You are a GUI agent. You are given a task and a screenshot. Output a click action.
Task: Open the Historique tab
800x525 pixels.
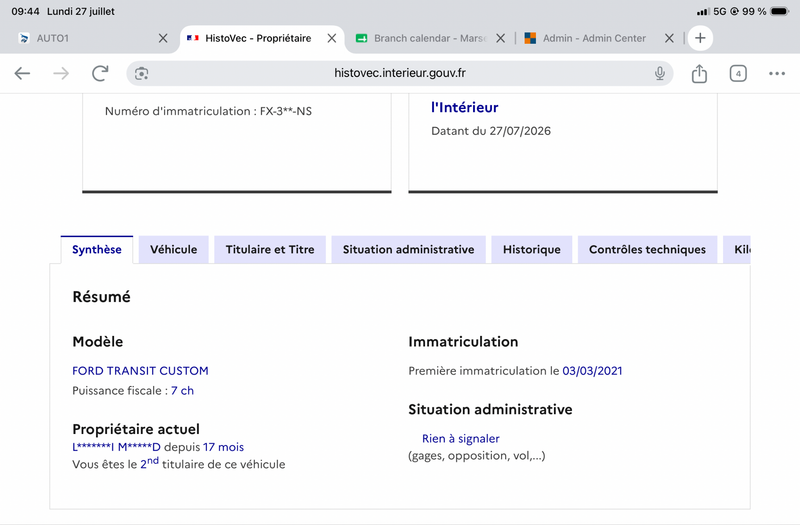tap(532, 249)
